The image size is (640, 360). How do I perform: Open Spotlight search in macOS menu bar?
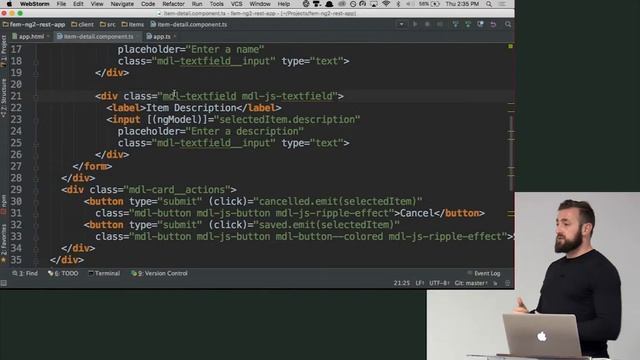(489, 4)
